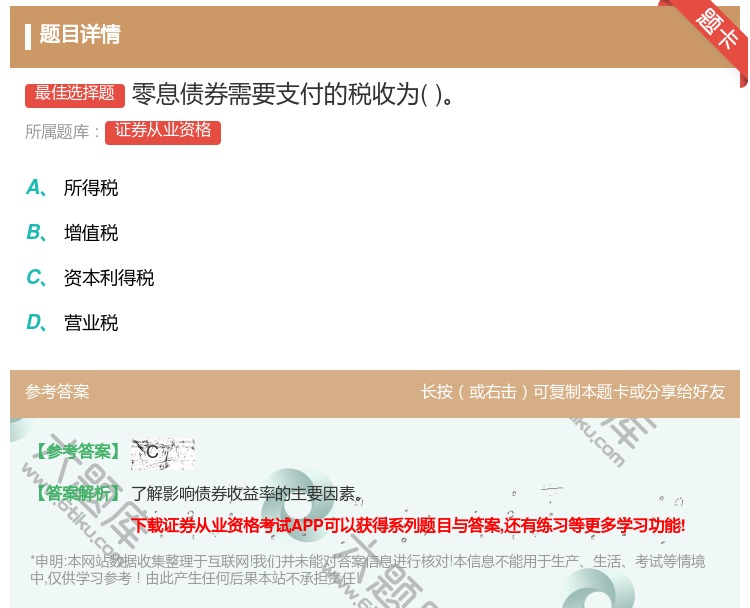Screen dimensions: 750x608
Task: Click the 题目详情 header title
Action: 80,35
